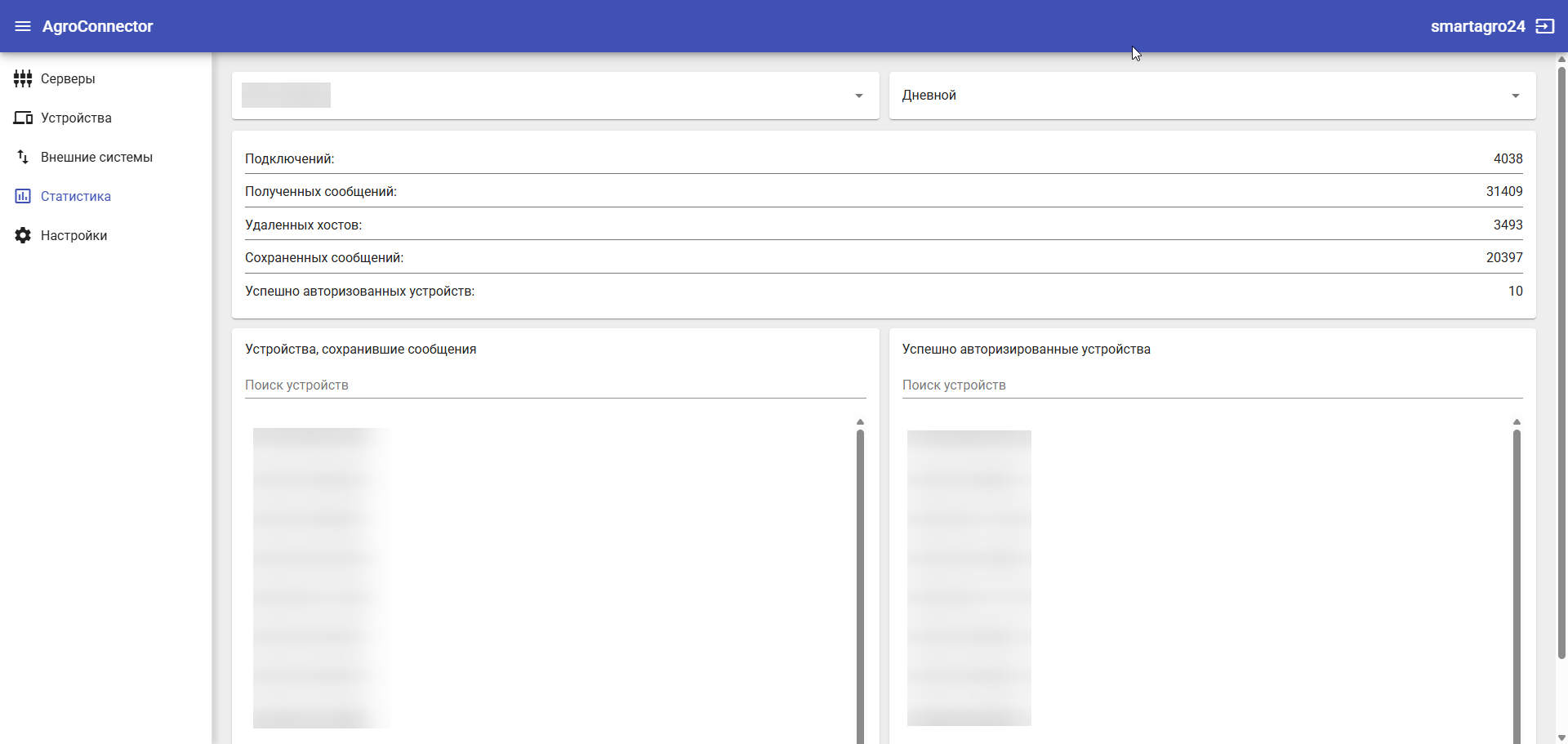Click the Внешние системы arrows icon
This screenshot has width=1568, height=744.
coord(23,157)
